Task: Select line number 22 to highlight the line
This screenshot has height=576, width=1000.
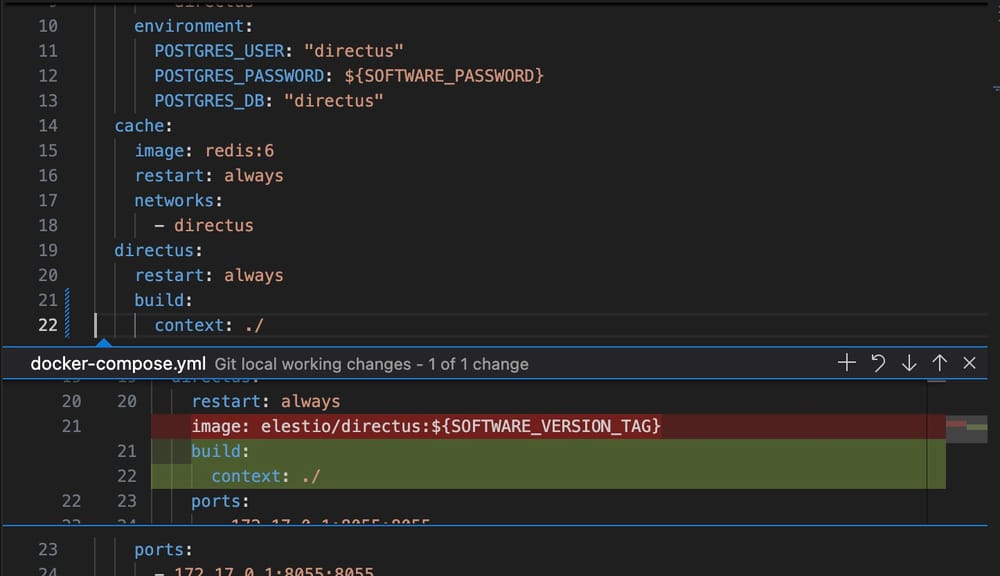Action: point(47,325)
